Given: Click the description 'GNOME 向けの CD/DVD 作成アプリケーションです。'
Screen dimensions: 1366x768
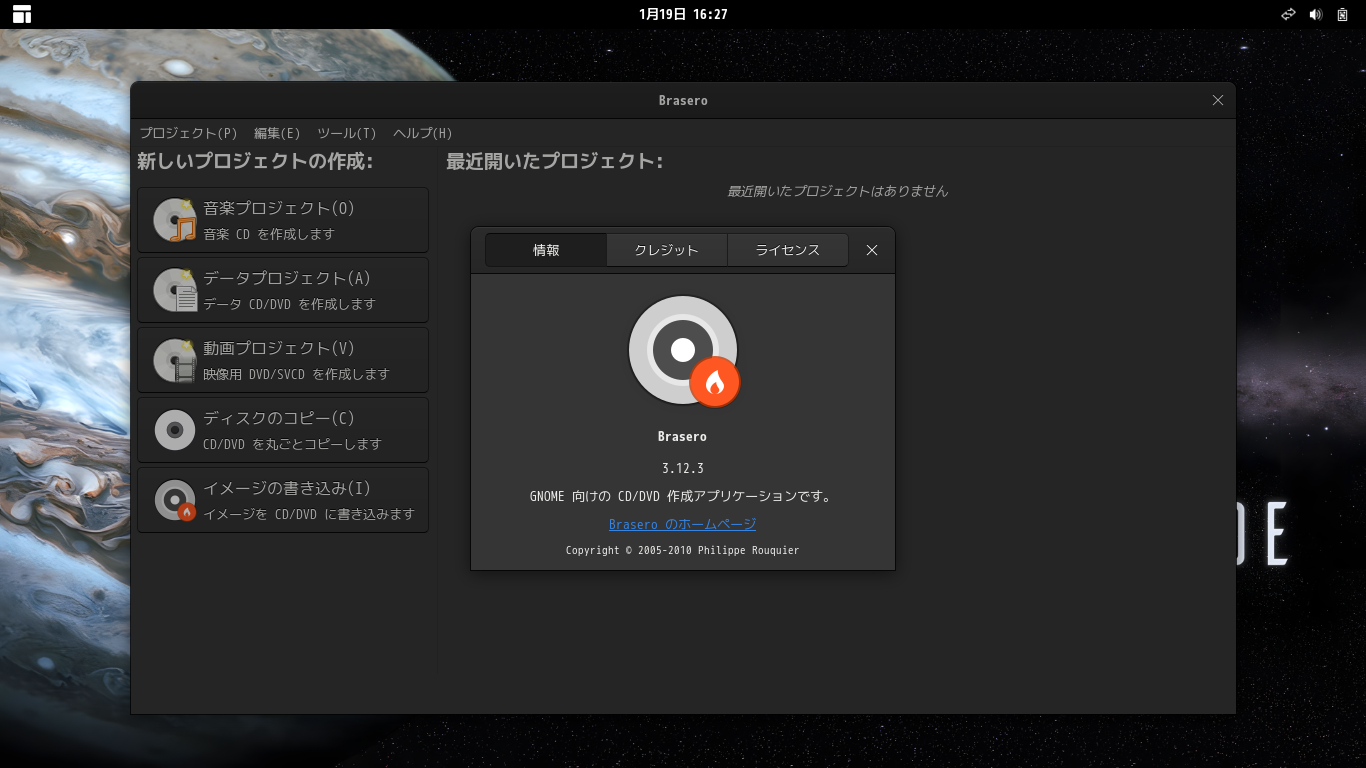Looking at the screenshot, I should [683, 496].
